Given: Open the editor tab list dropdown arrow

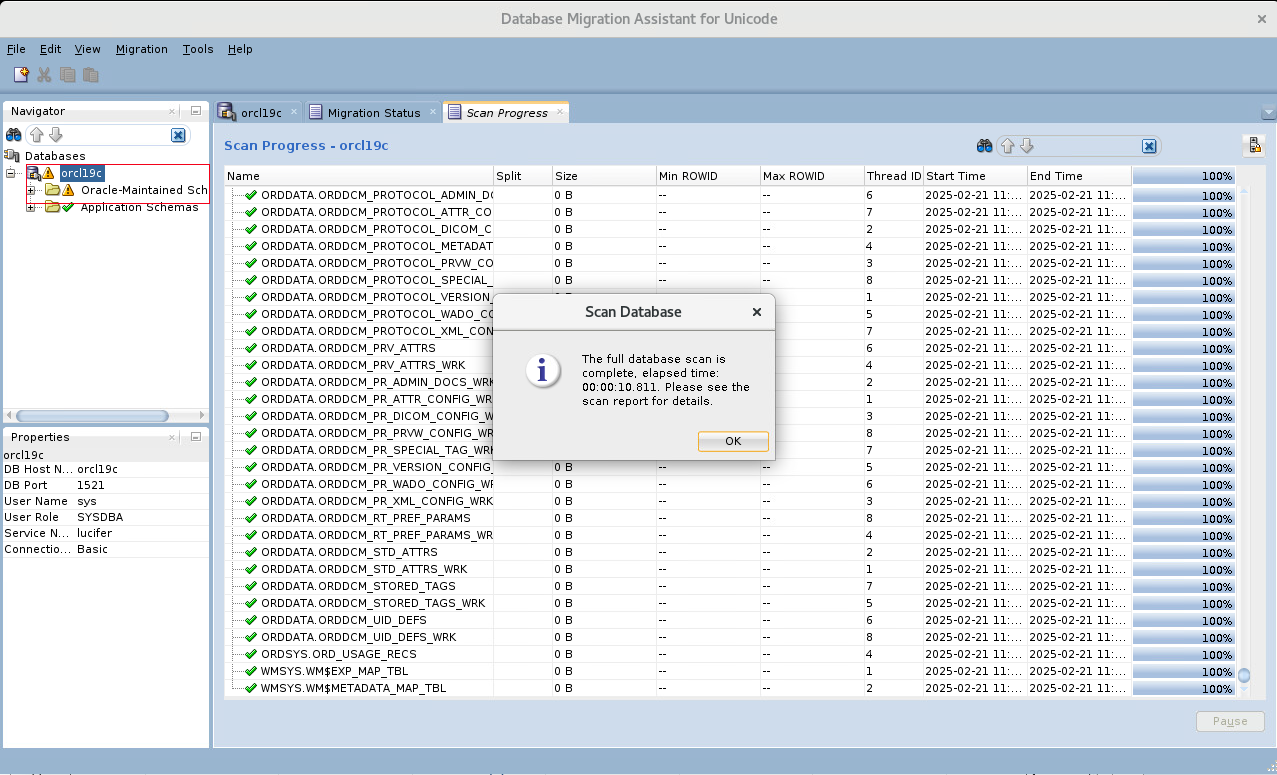Looking at the screenshot, I should (1269, 113).
